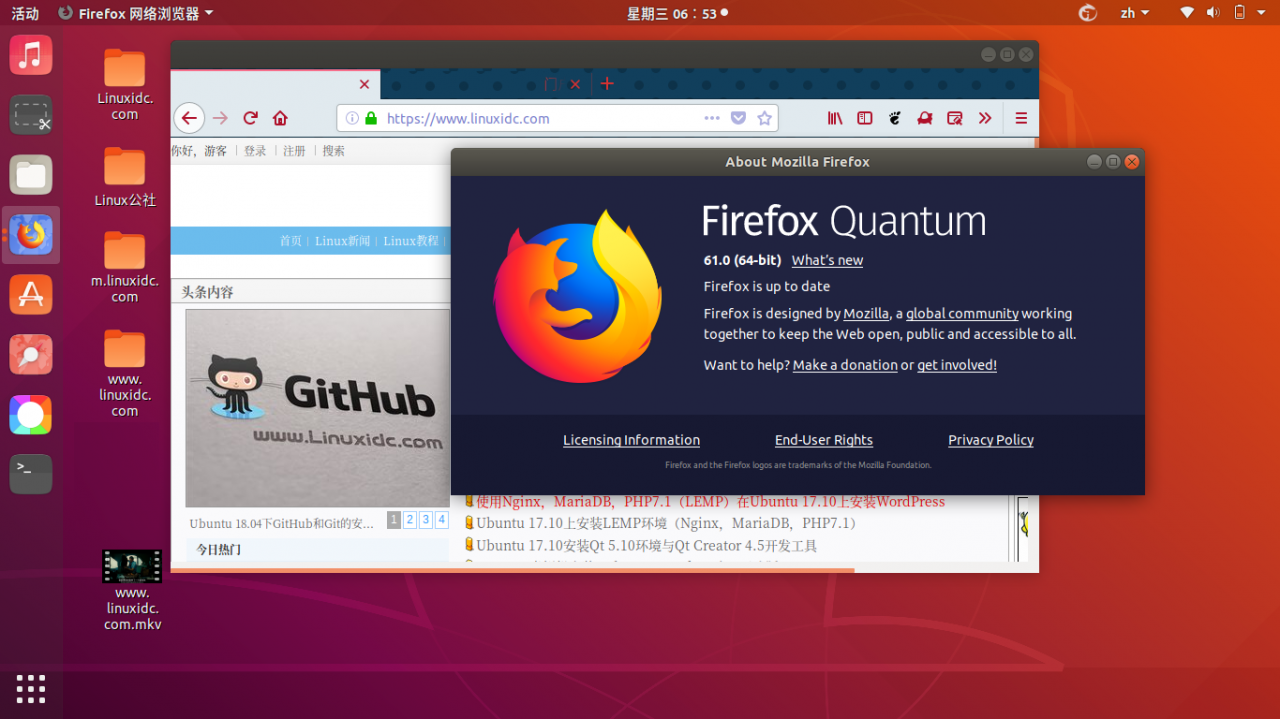Open the Firefox 网络浏览器 app menu

135,13
